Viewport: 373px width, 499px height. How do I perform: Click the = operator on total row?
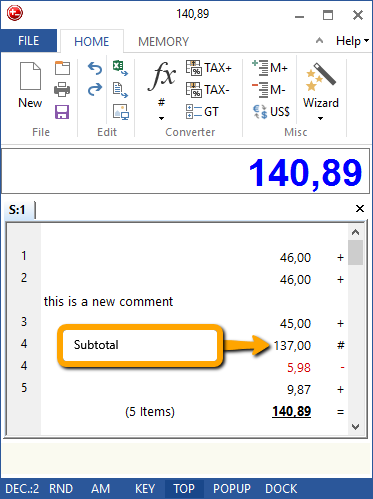click(340, 412)
